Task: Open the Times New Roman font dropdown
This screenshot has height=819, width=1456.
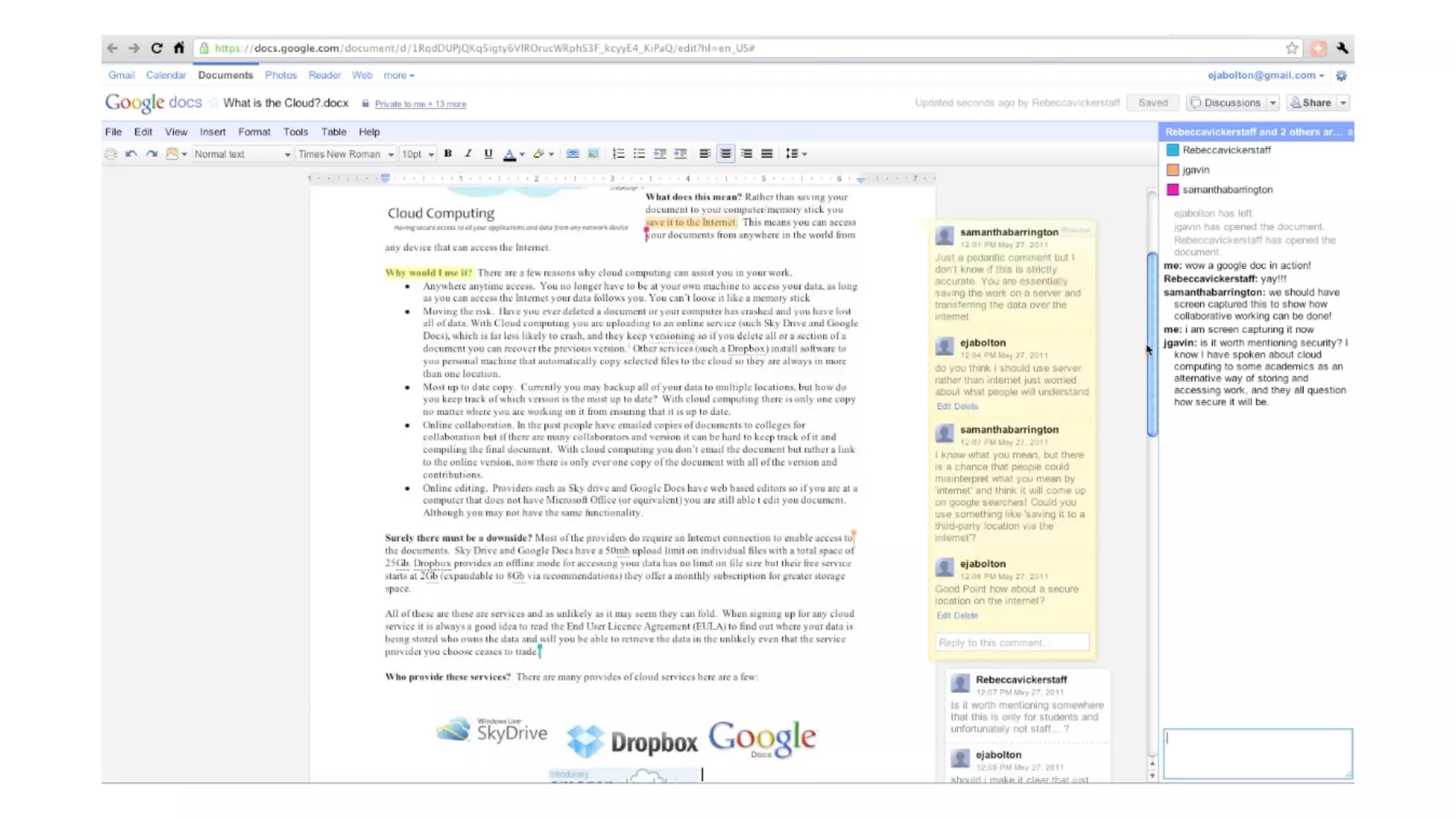Action: point(346,154)
